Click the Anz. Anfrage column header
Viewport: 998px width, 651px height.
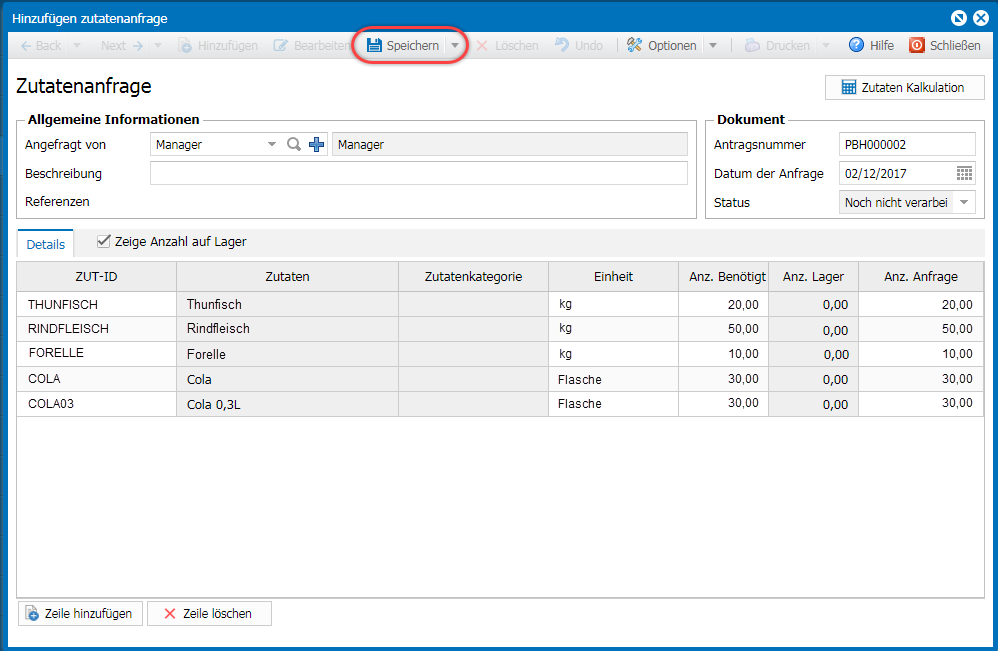pos(921,277)
